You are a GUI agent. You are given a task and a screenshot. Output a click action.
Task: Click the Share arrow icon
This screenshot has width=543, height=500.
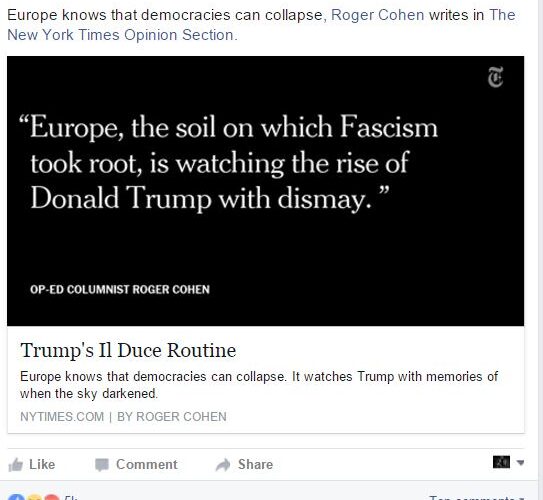tap(223, 465)
